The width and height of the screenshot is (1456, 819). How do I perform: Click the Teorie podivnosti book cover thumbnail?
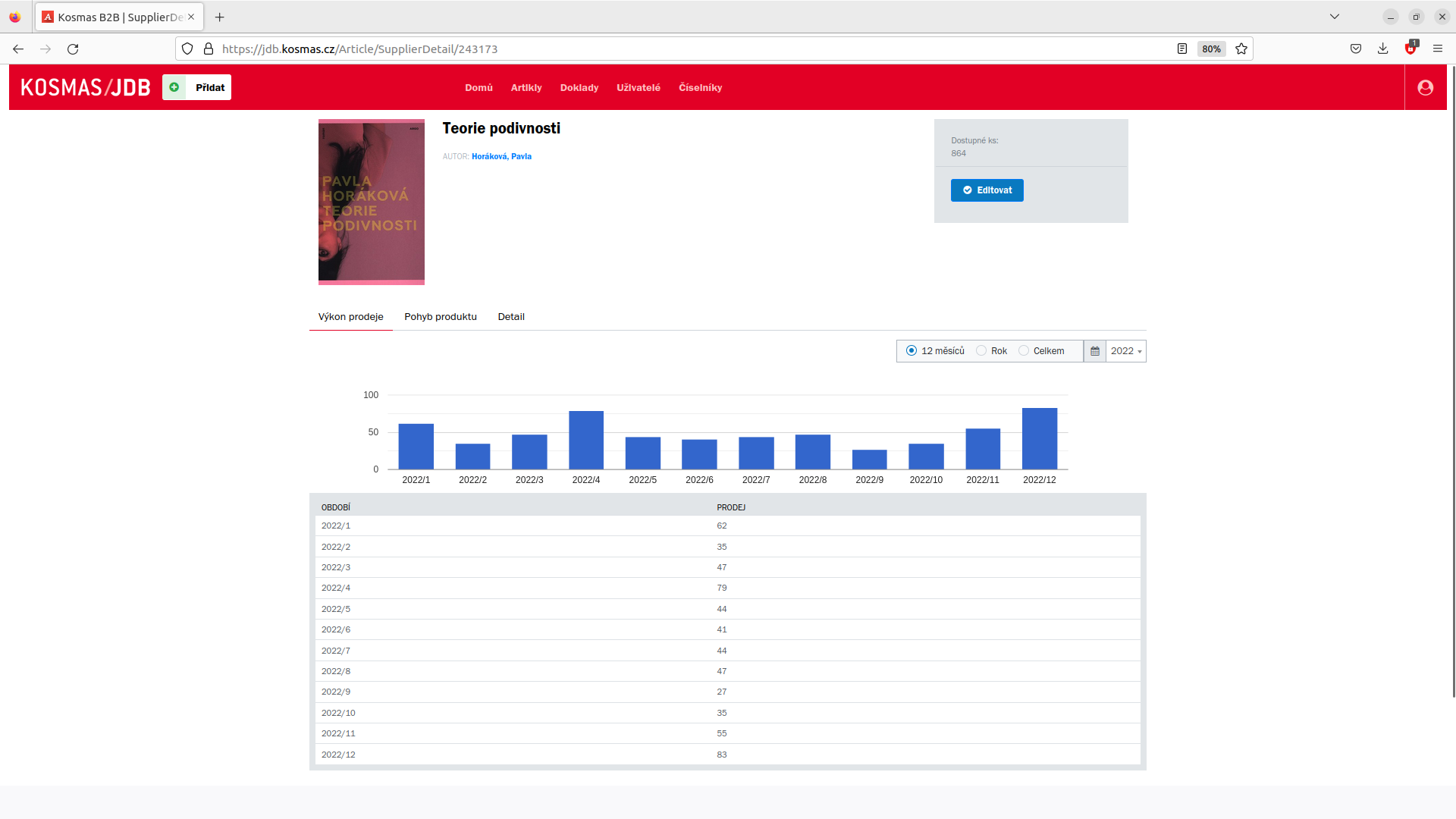[371, 202]
